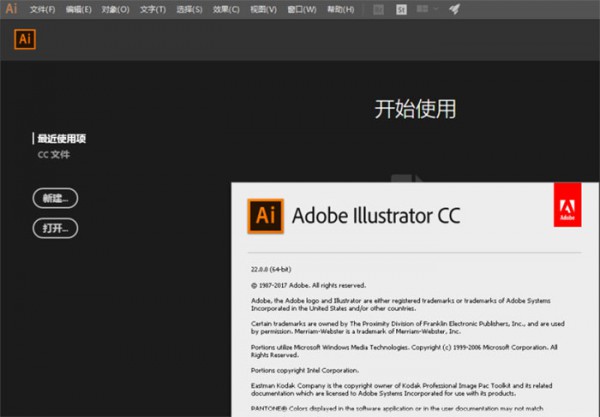Screen dimensions: 600x417
Task: Click the Ai logo in About dialog
Action: click(266, 216)
